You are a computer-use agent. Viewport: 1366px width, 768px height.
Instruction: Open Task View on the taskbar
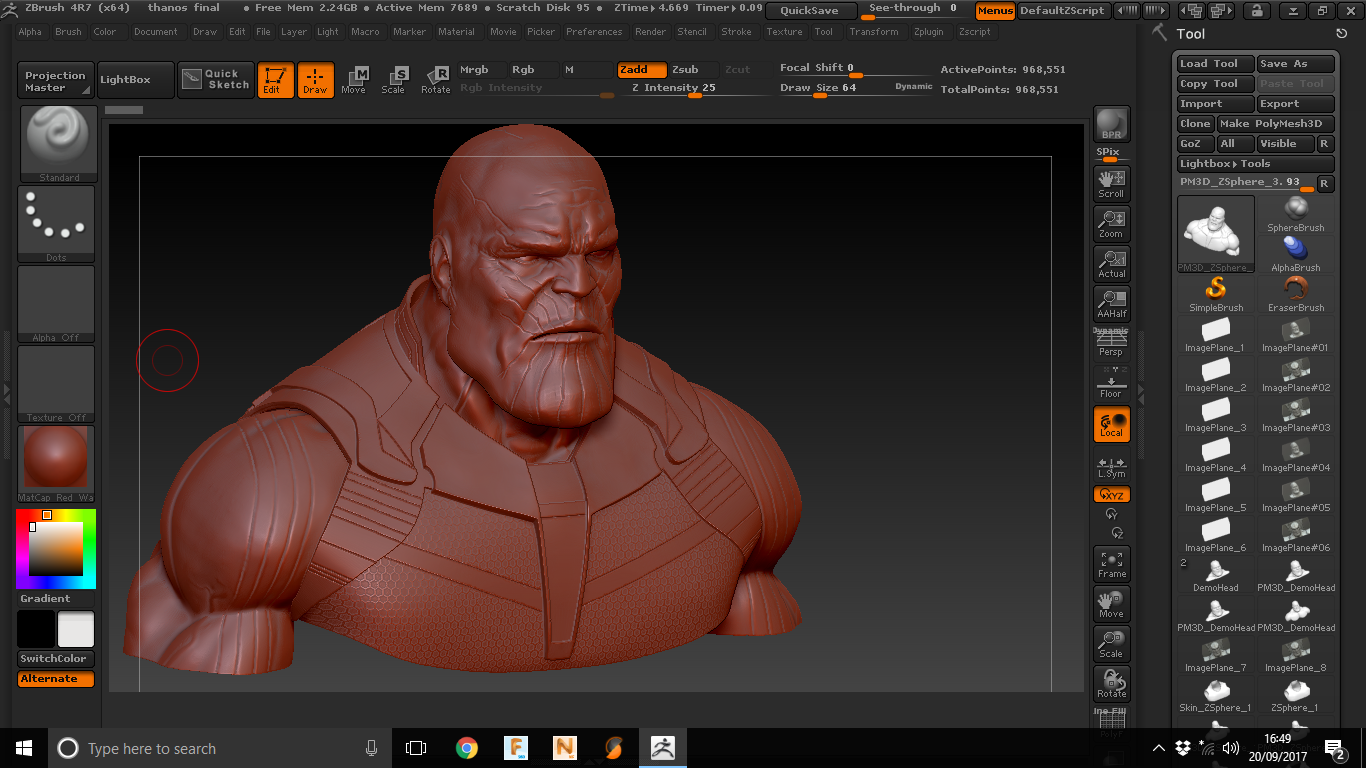tap(416, 748)
